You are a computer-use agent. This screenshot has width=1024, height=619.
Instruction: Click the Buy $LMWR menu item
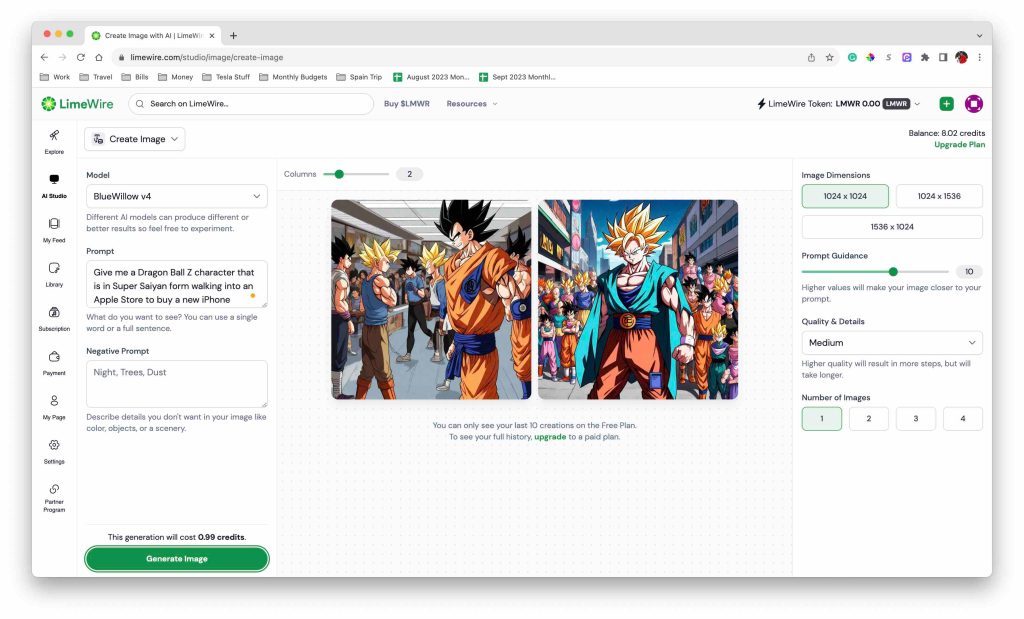click(x=405, y=104)
